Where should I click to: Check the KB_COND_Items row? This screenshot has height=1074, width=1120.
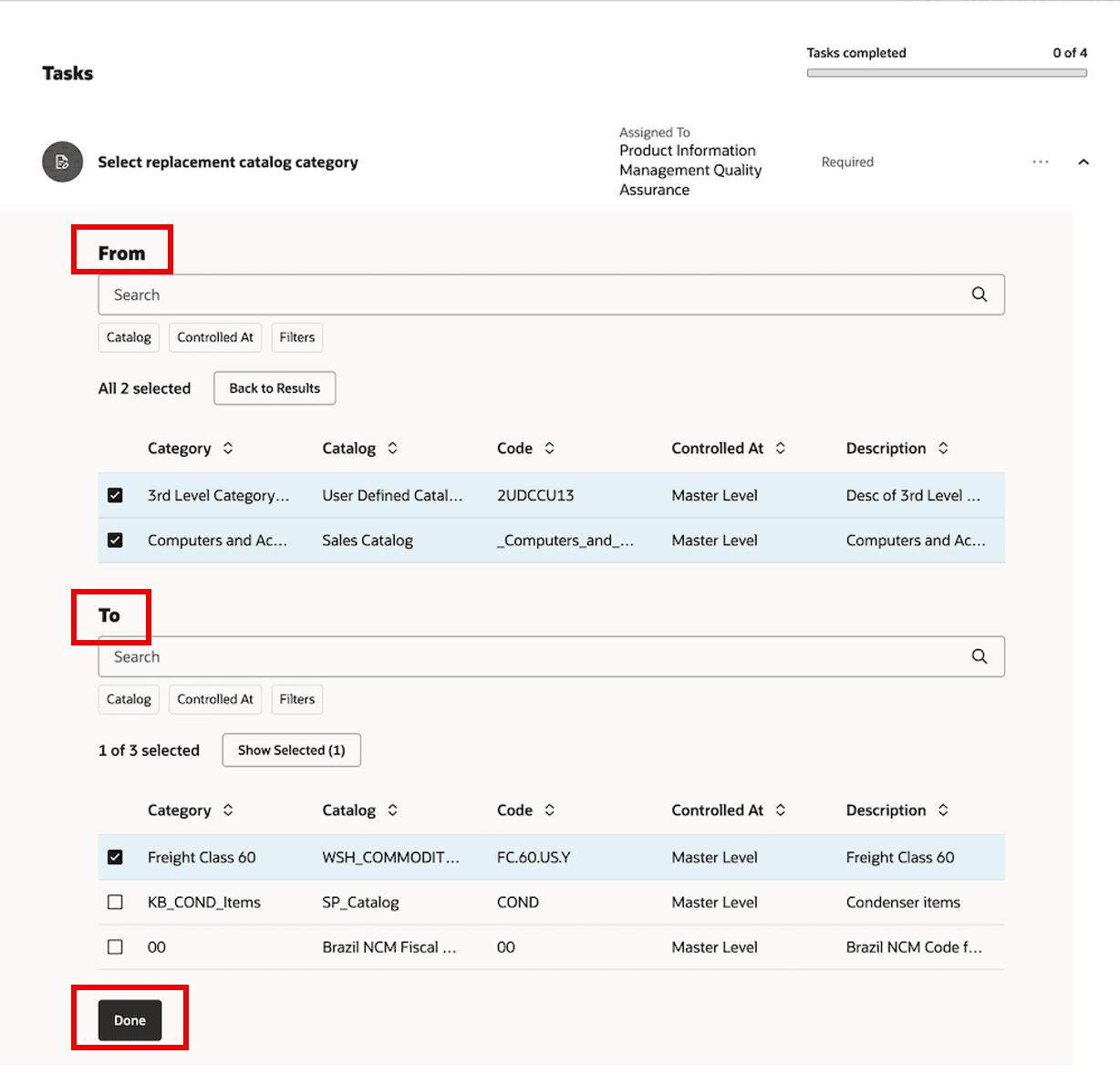(x=115, y=902)
